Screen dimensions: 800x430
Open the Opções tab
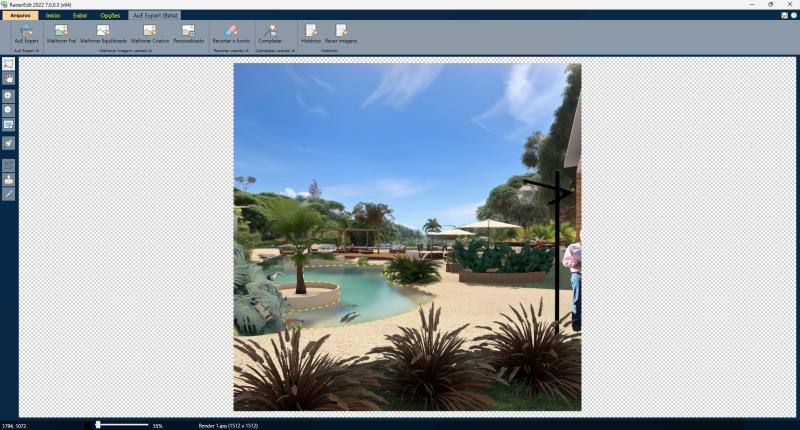pos(110,16)
